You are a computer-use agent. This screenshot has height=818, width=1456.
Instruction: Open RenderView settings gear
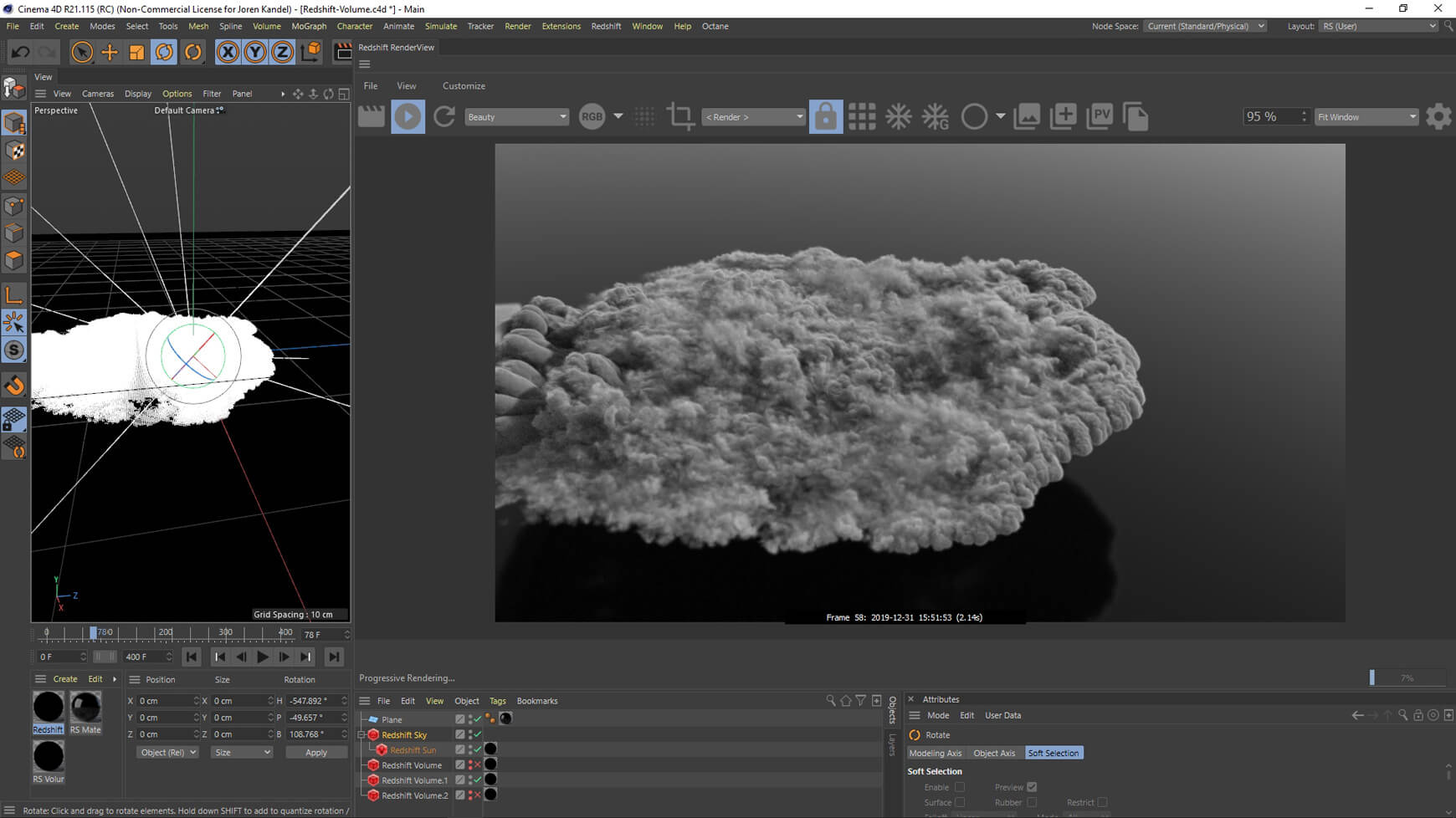1438,116
